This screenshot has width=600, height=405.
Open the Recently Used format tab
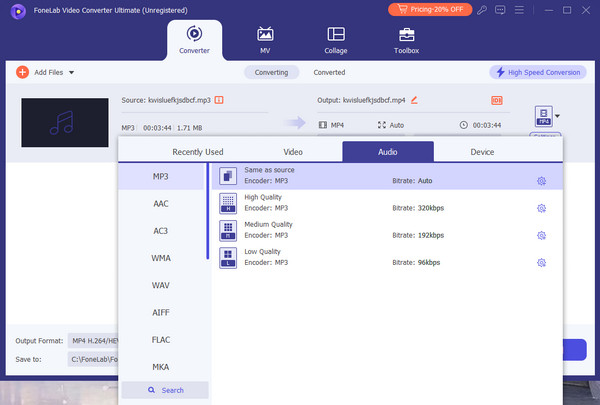point(198,152)
